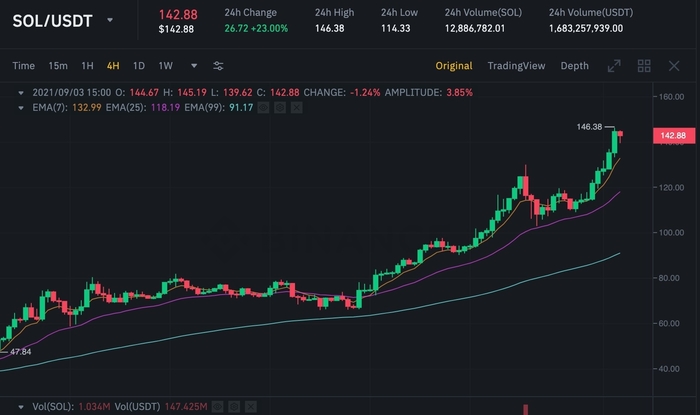Viewport: 700px width, 415px height.
Task: Collapse the Vol(SOL) legend row arrow
Action: [21, 407]
